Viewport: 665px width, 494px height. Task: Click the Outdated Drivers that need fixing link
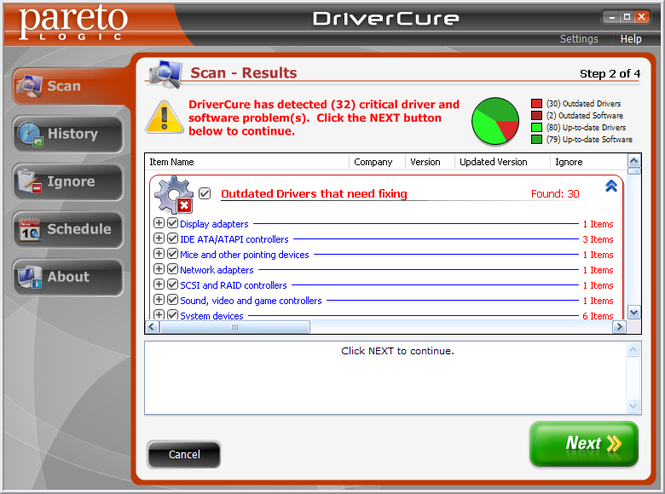point(314,194)
